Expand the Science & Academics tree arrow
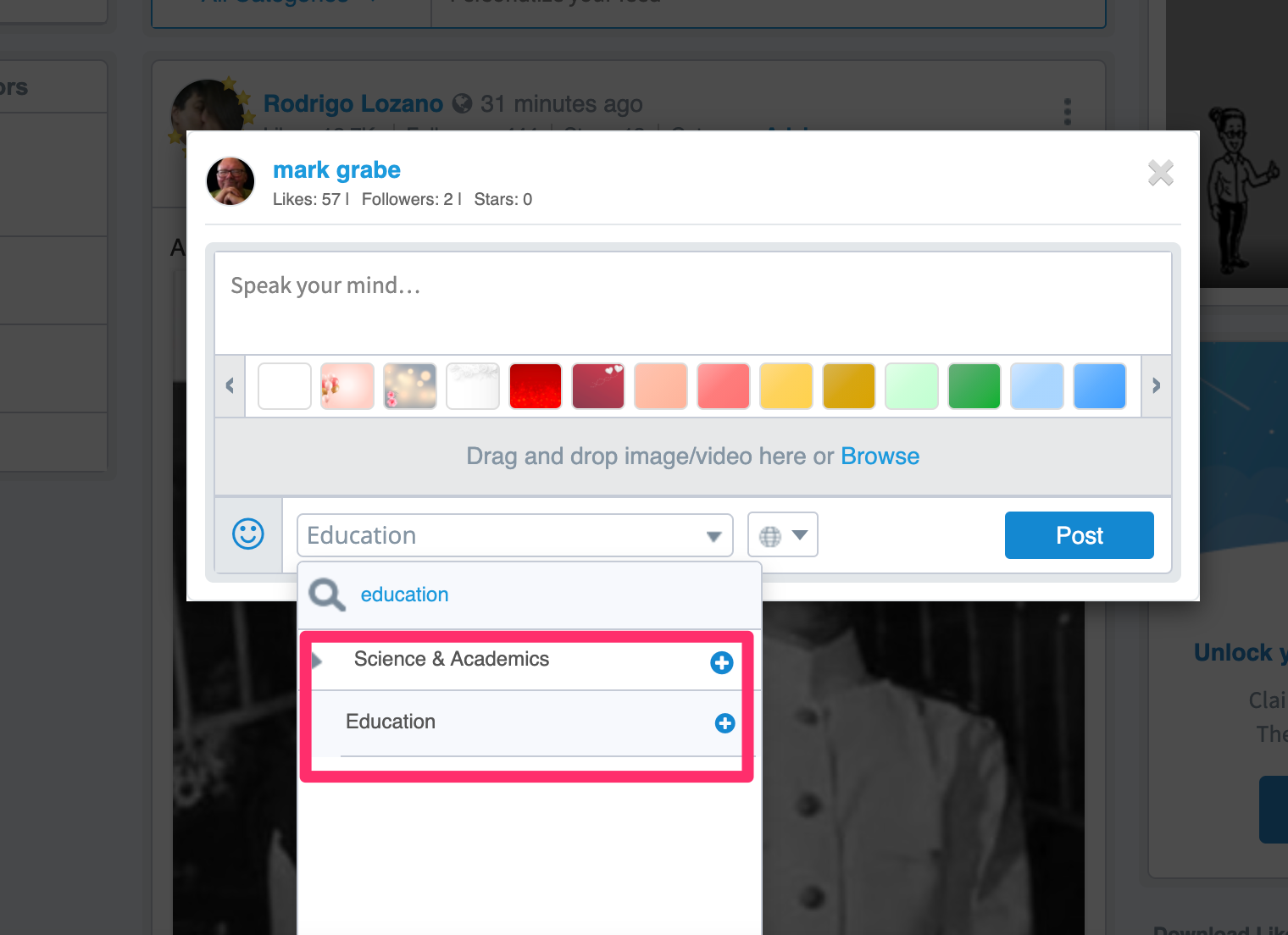The height and width of the screenshot is (935, 1288). (317, 660)
